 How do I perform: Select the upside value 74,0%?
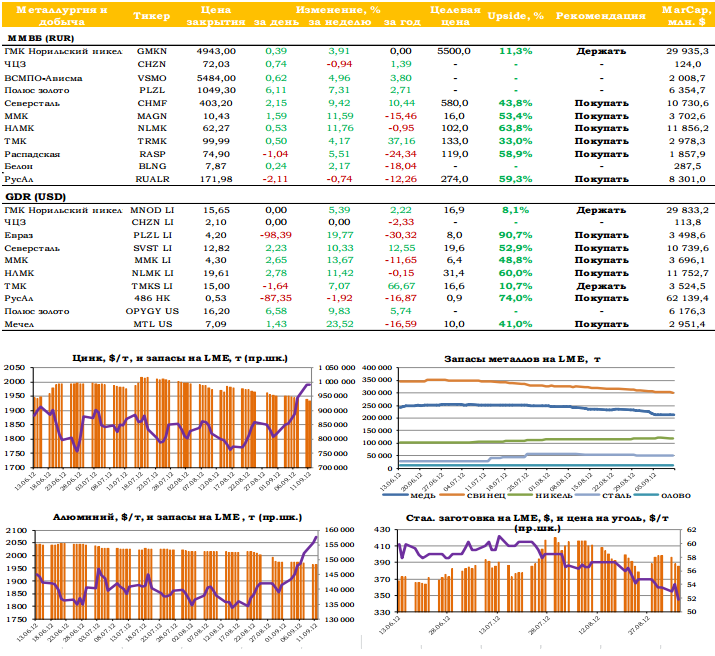coord(516,298)
